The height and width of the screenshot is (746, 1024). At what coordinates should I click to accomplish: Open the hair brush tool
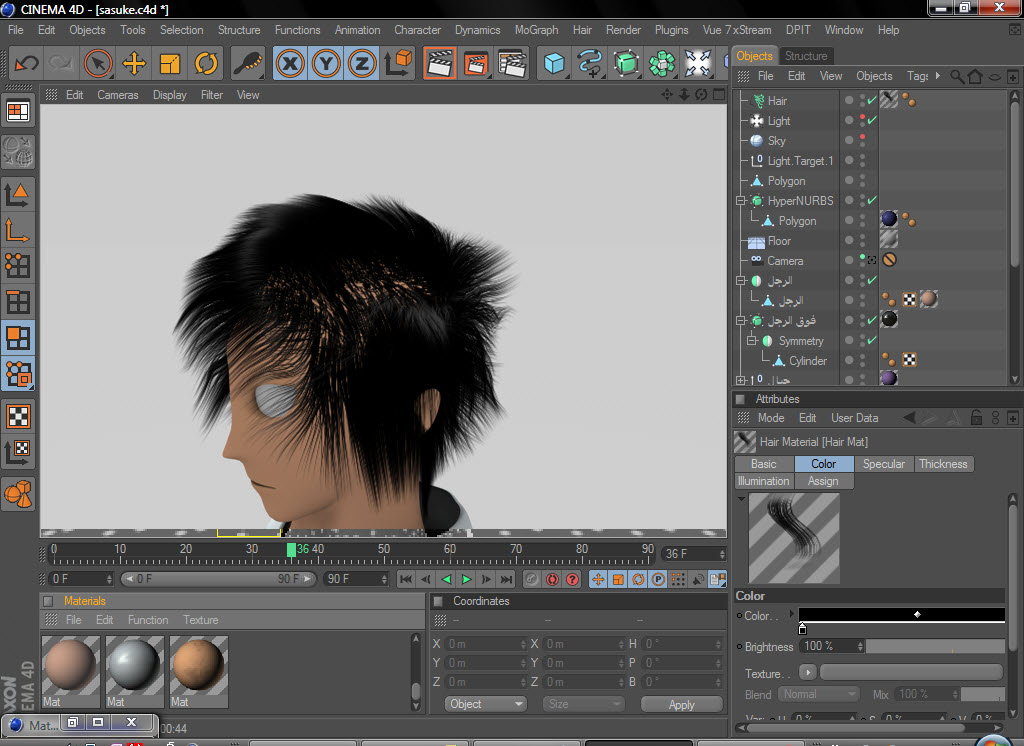click(x=248, y=63)
